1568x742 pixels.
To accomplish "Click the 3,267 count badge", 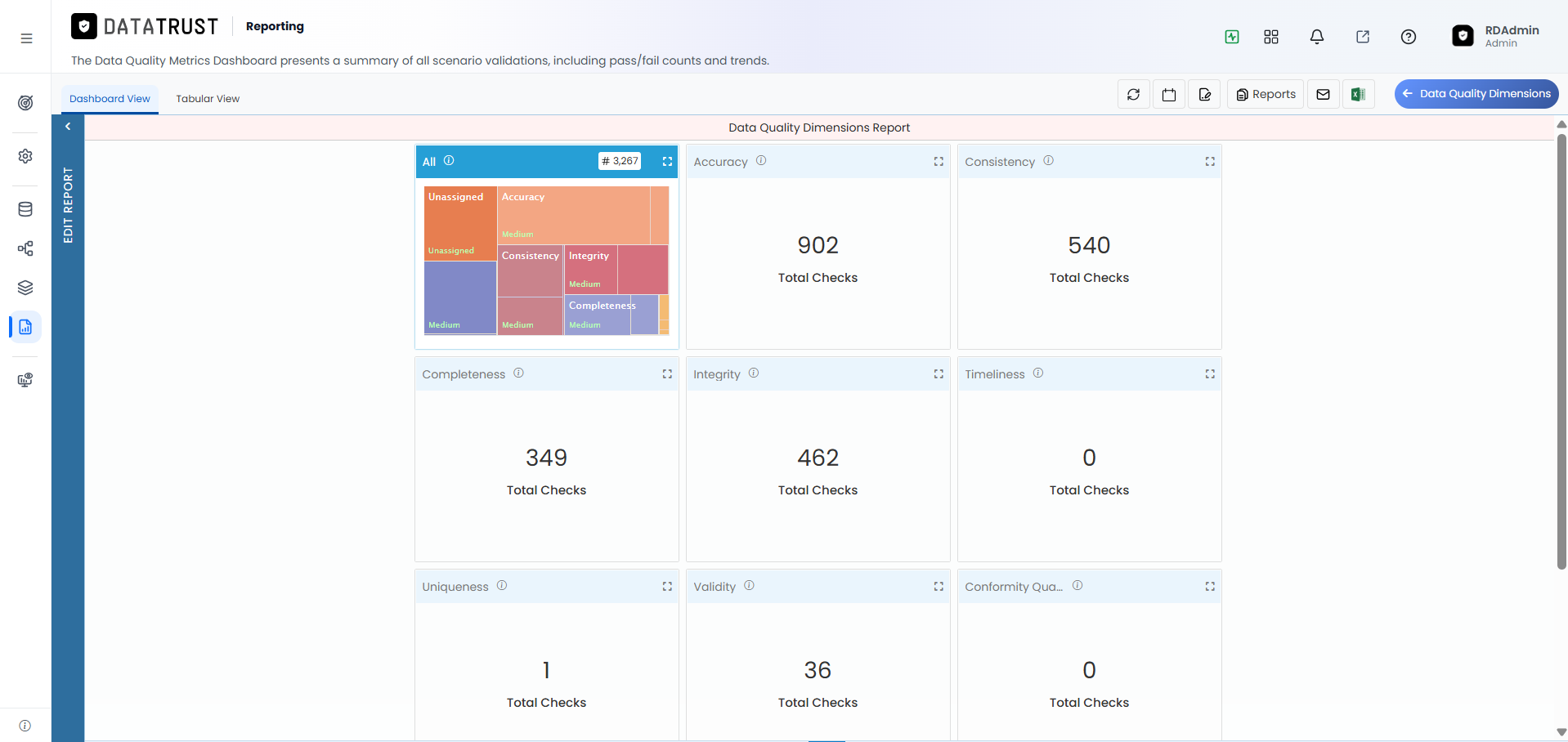I will (x=620, y=161).
